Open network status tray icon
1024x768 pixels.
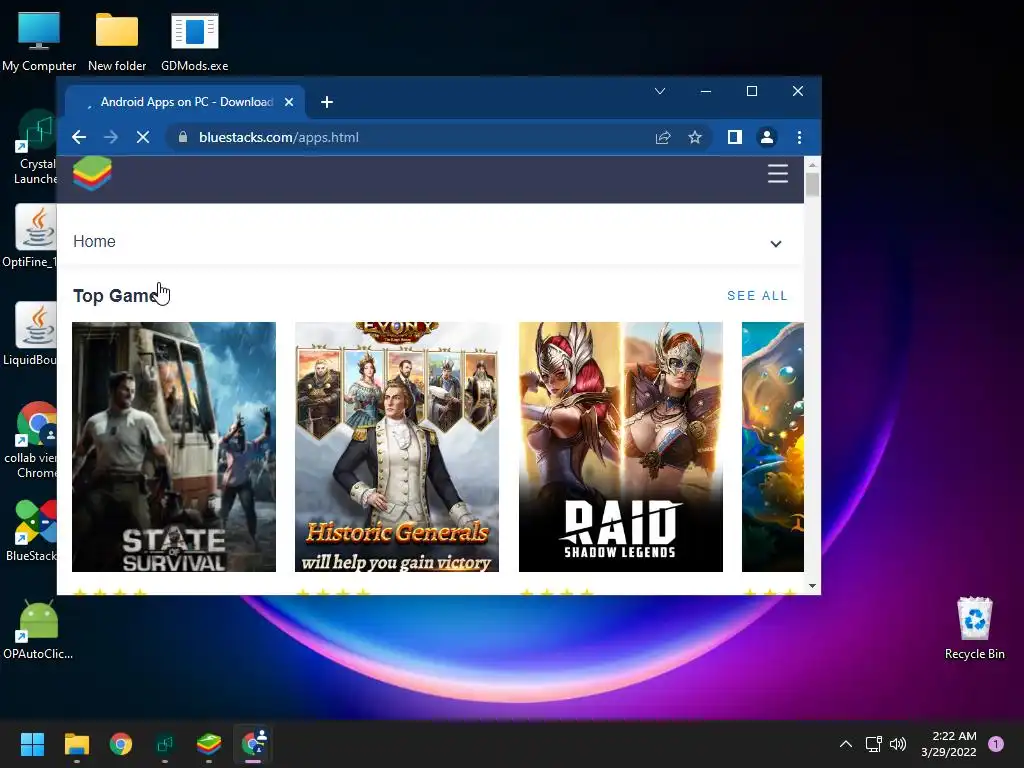[x=873, y=744]
